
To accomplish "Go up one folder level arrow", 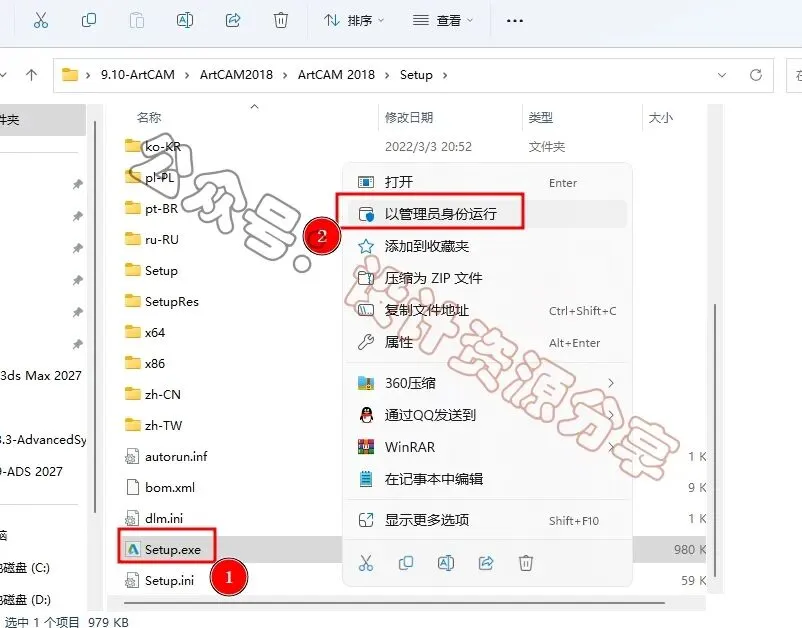I will click(32, 75).
